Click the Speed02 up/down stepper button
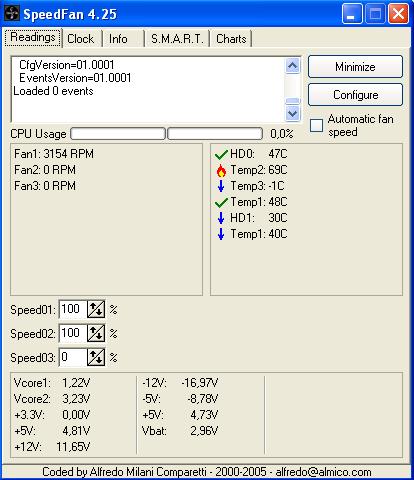Viewport: 414px width, 480px height. 96,333
